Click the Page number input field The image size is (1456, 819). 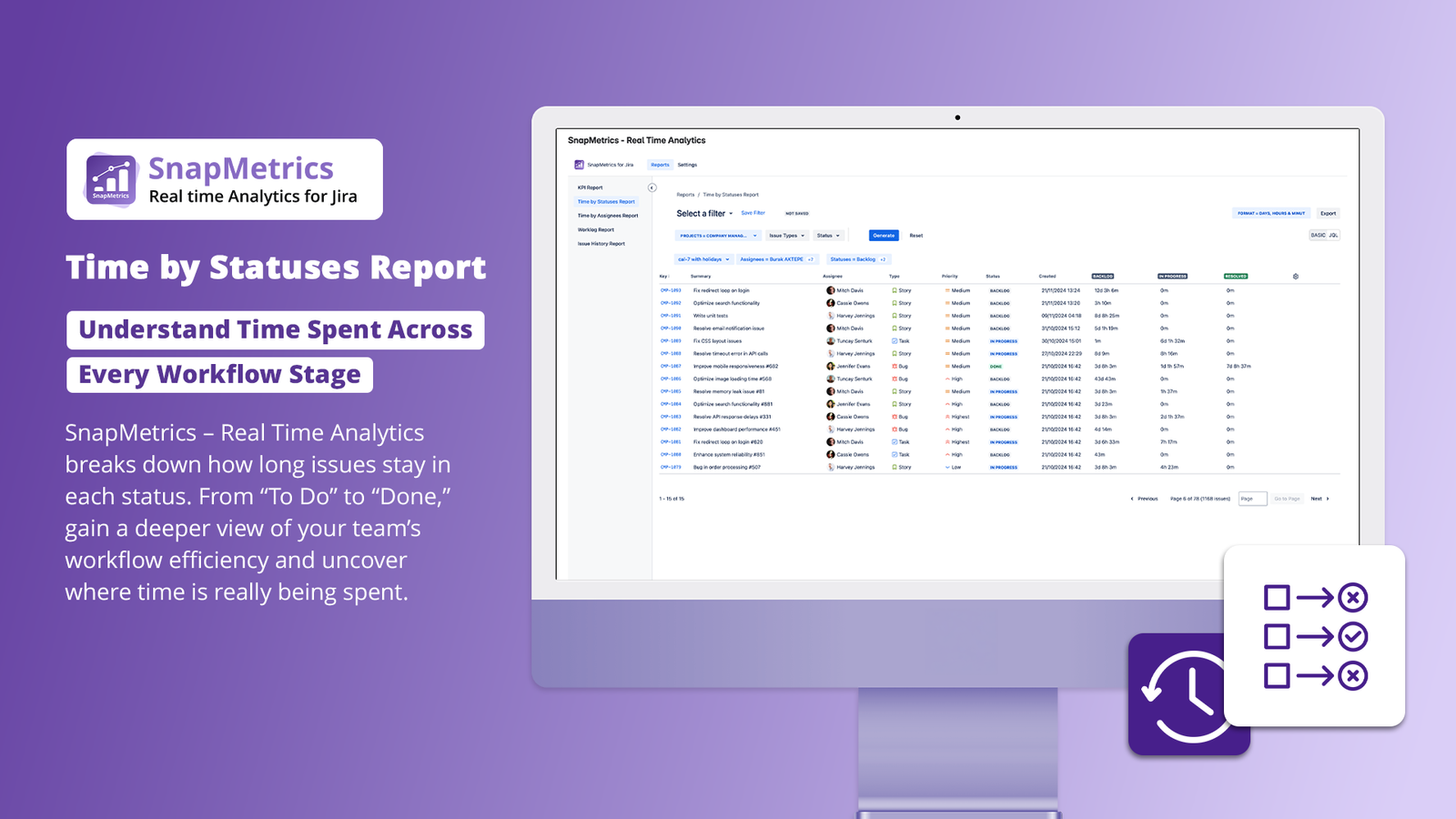coord(1253,499)
